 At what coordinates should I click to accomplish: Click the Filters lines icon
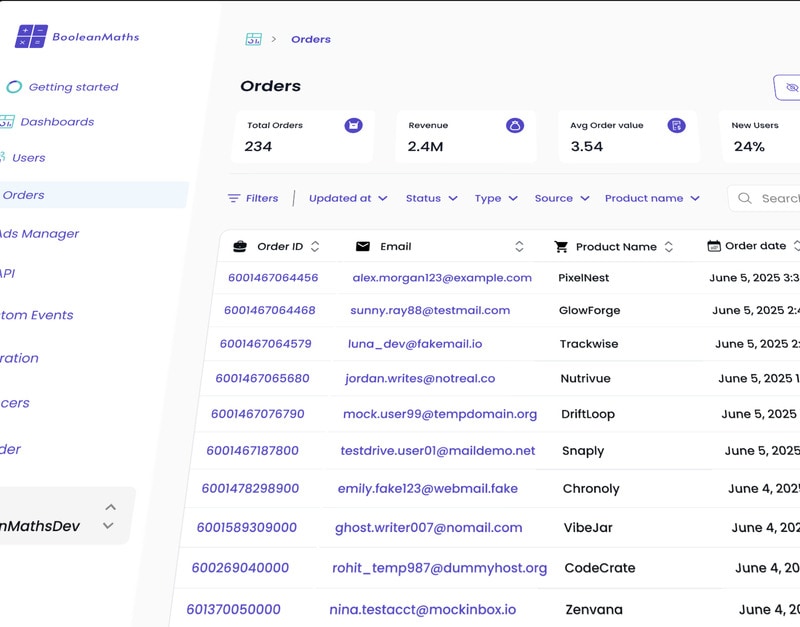point(234,198)
